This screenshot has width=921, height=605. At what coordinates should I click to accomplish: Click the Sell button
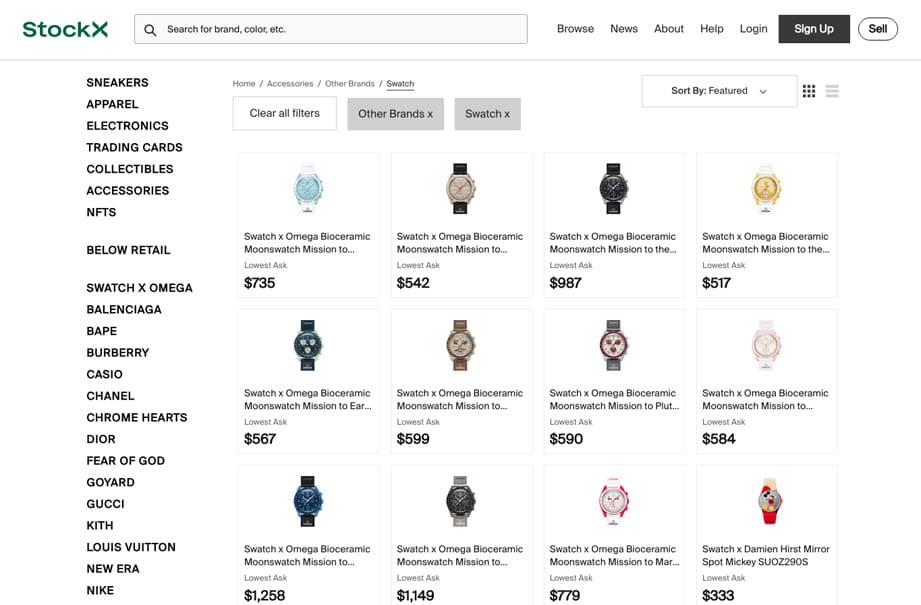[877, 29]
